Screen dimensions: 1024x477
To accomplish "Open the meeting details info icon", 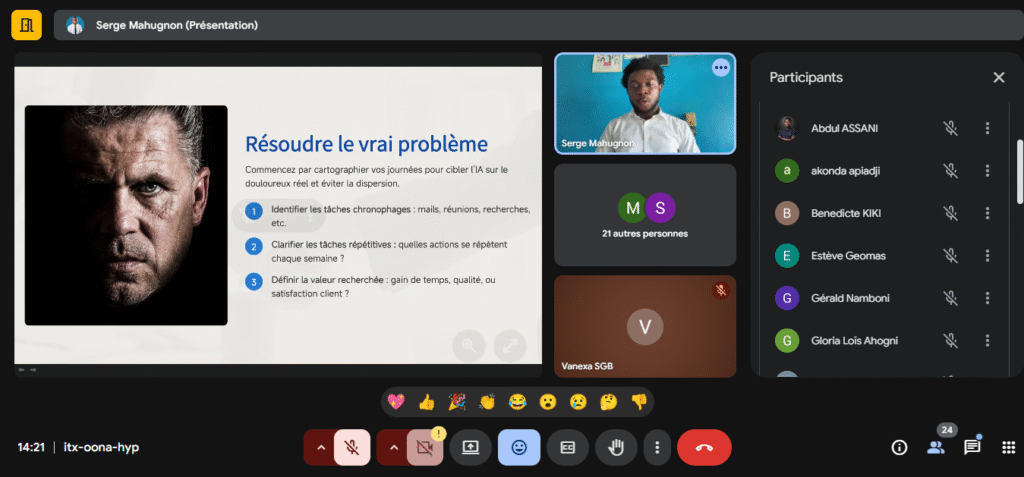I will (x=899, y=447).
